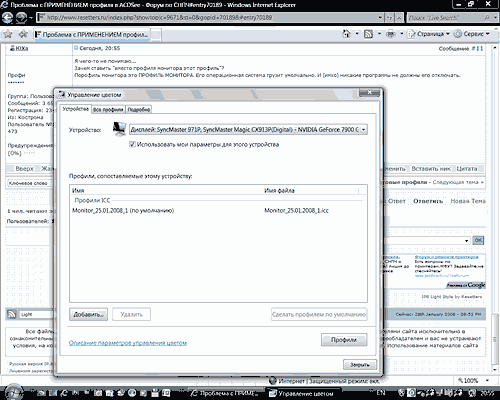500x400 pixels.
Task: Click the Цитата forum button
Action: pos(467,169)
